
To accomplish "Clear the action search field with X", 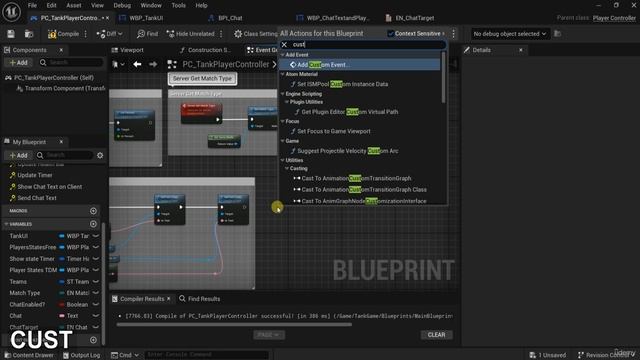I will [x=284, y=44].
